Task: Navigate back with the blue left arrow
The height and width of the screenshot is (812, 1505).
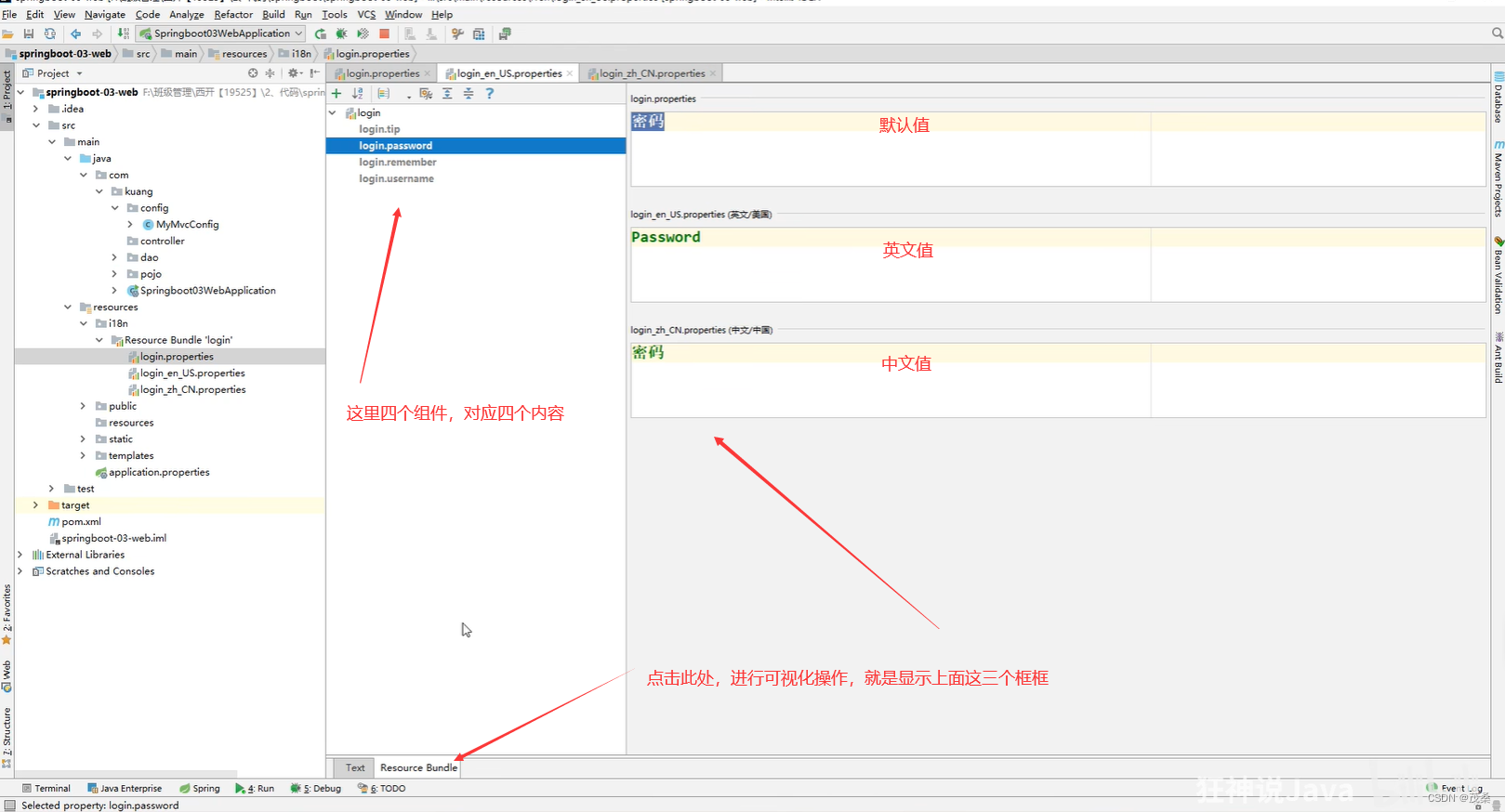Action: point(76,33)
